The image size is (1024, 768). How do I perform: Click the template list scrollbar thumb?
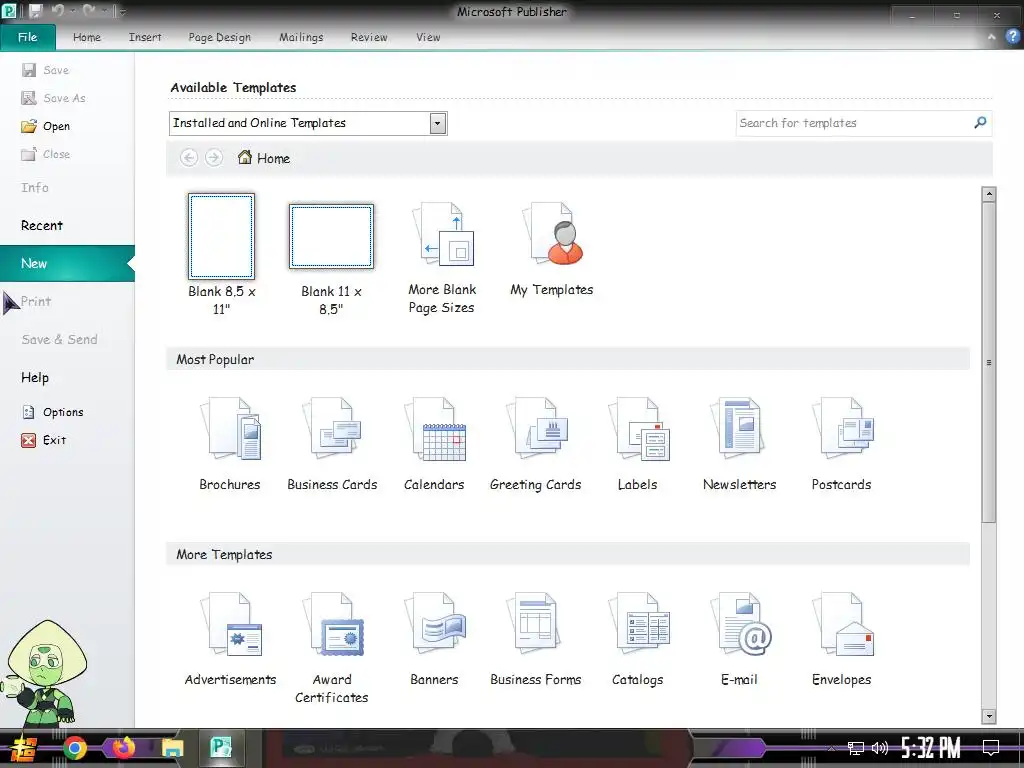tap(989, 362)
